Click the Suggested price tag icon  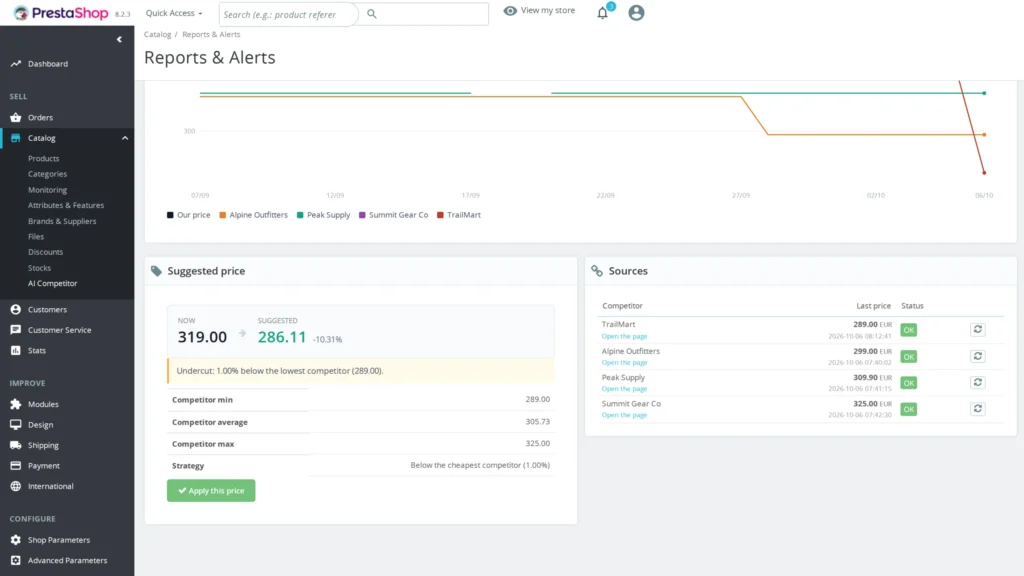(x=156, y=271)
